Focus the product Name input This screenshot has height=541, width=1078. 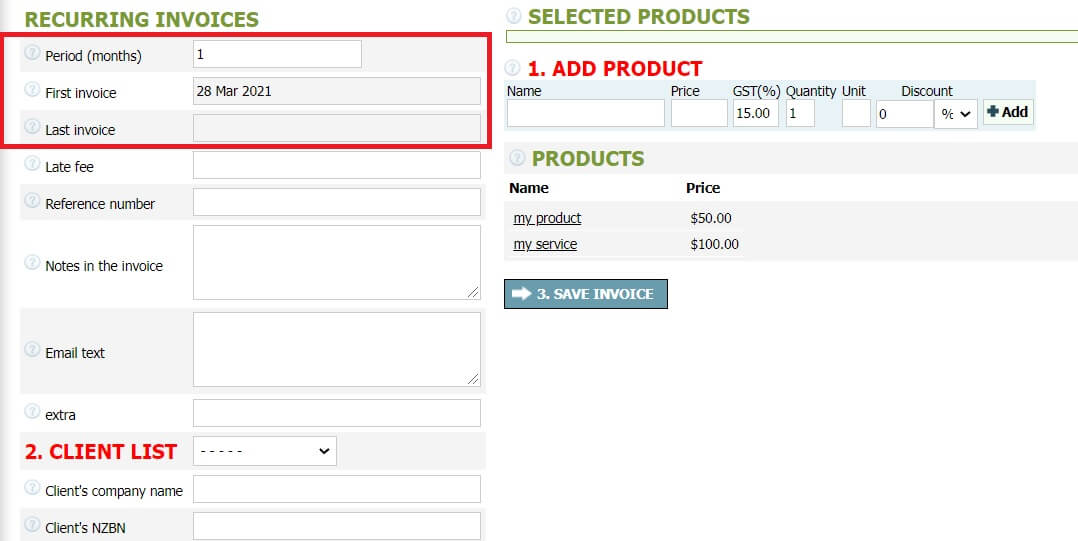coord(586,113)
